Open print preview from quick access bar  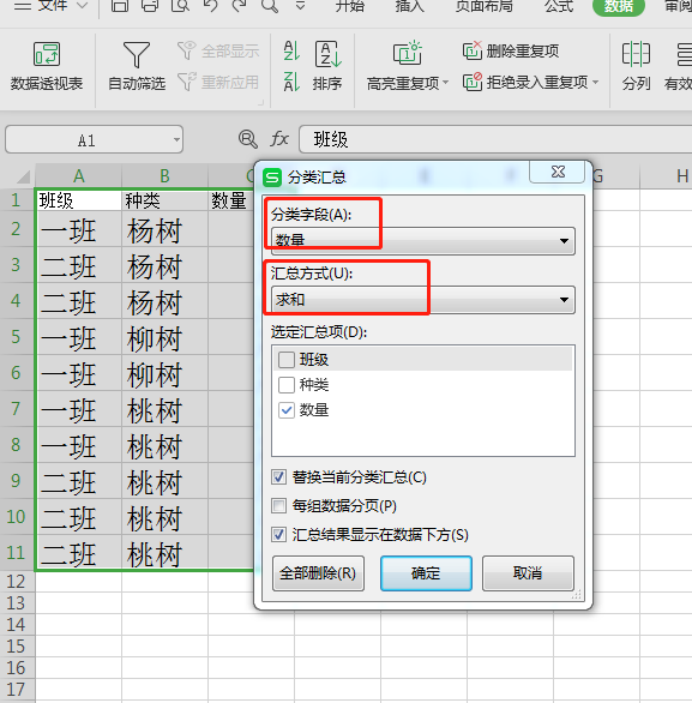180,5
